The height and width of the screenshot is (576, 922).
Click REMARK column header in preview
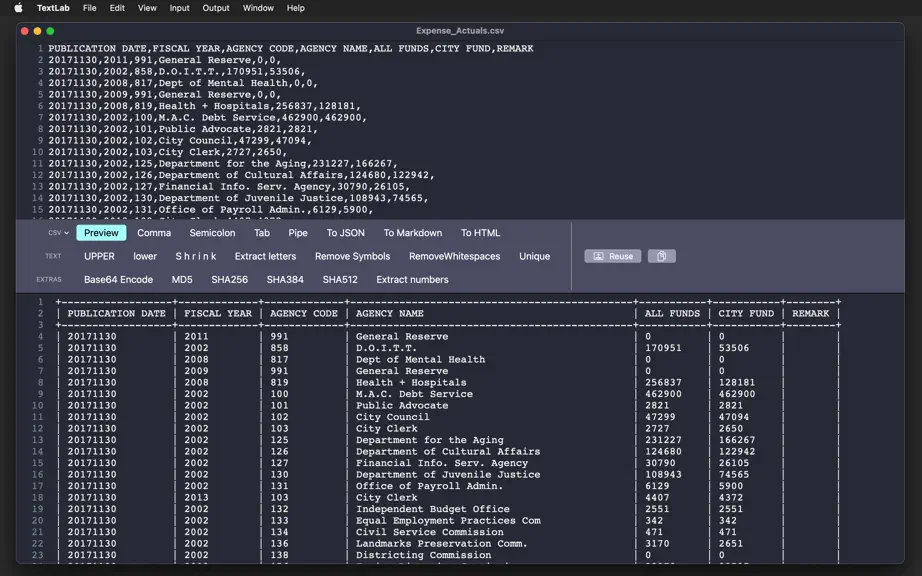(810, 313)
